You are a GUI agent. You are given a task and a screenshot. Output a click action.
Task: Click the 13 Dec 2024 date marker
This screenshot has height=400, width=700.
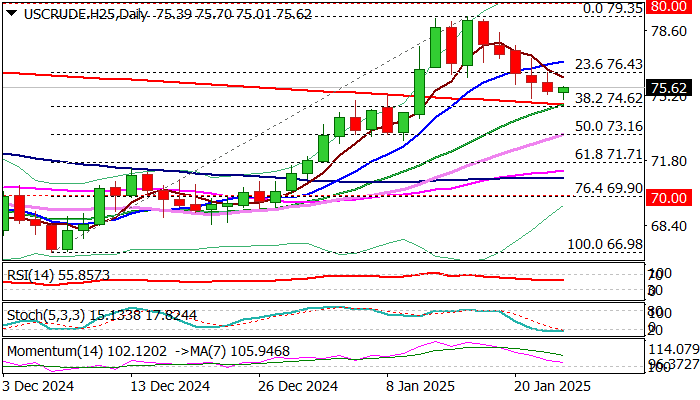171,386
